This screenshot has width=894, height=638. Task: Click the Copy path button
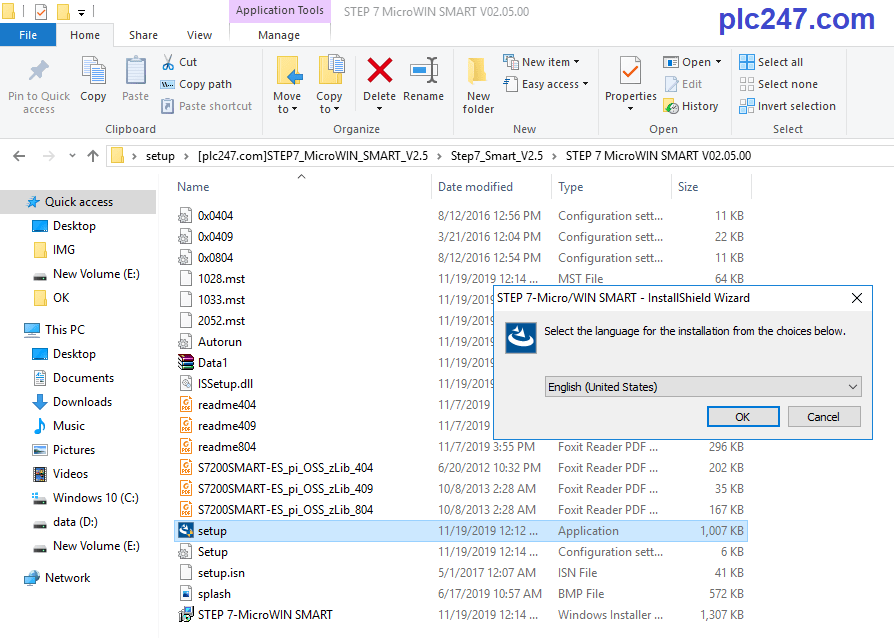pyautogui.click(x=196, y=84)
